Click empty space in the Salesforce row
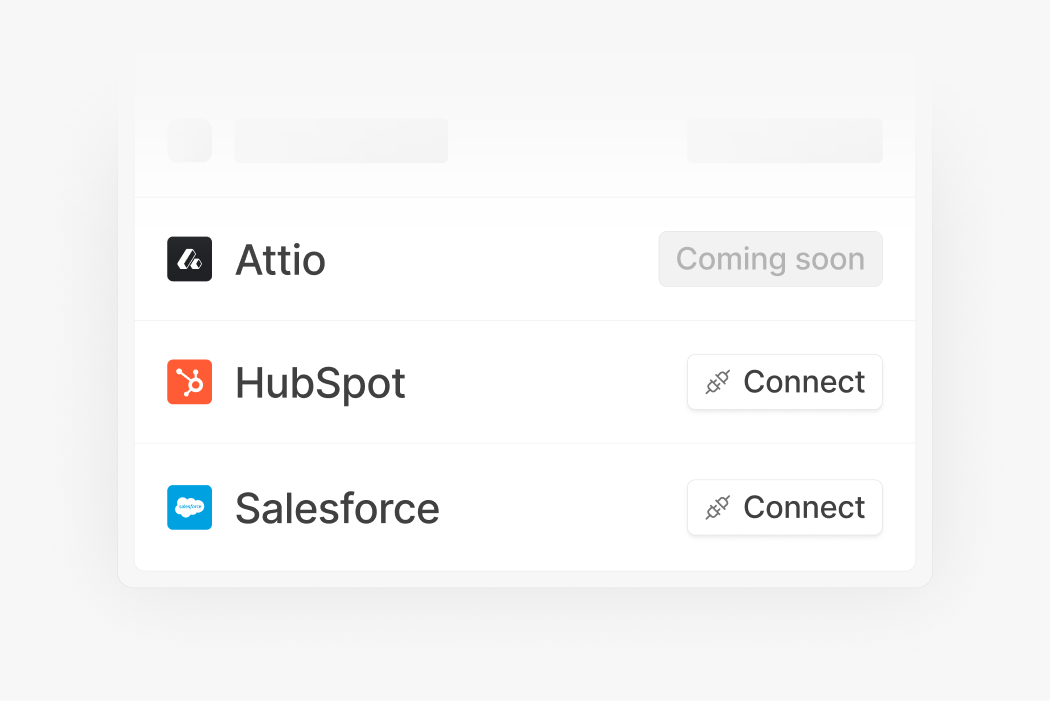This screenshot has height=701, width=1050. coord(562,508)
